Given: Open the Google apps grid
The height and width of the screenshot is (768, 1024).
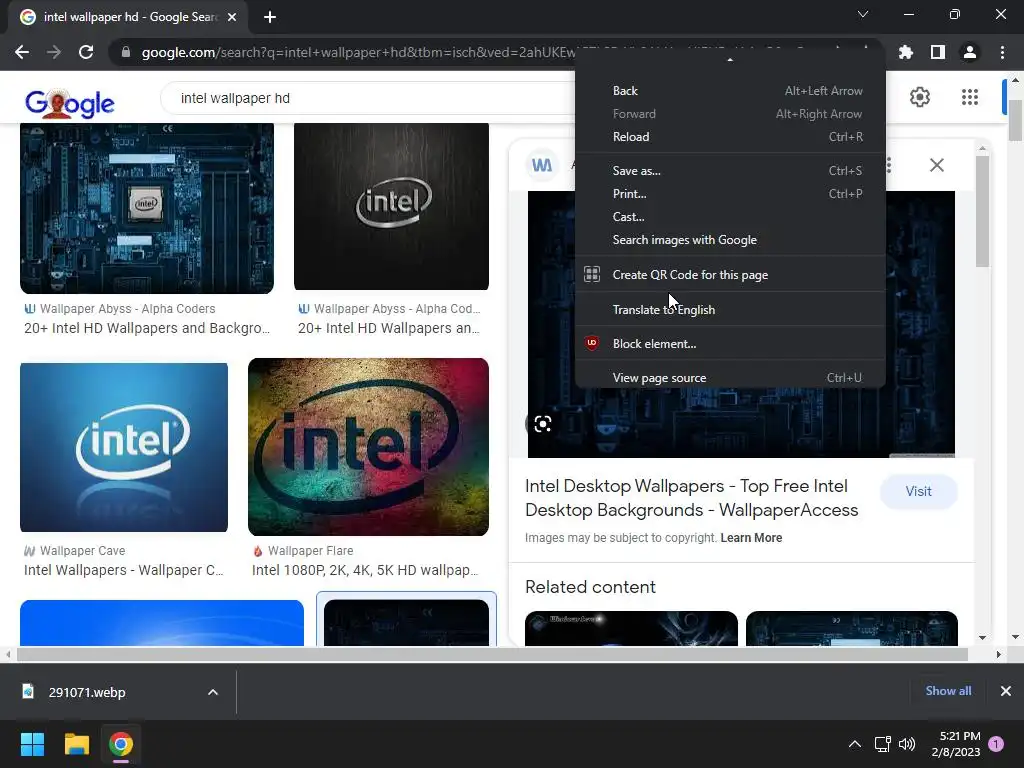Looking at the screenshot, I should click(970, 97).
